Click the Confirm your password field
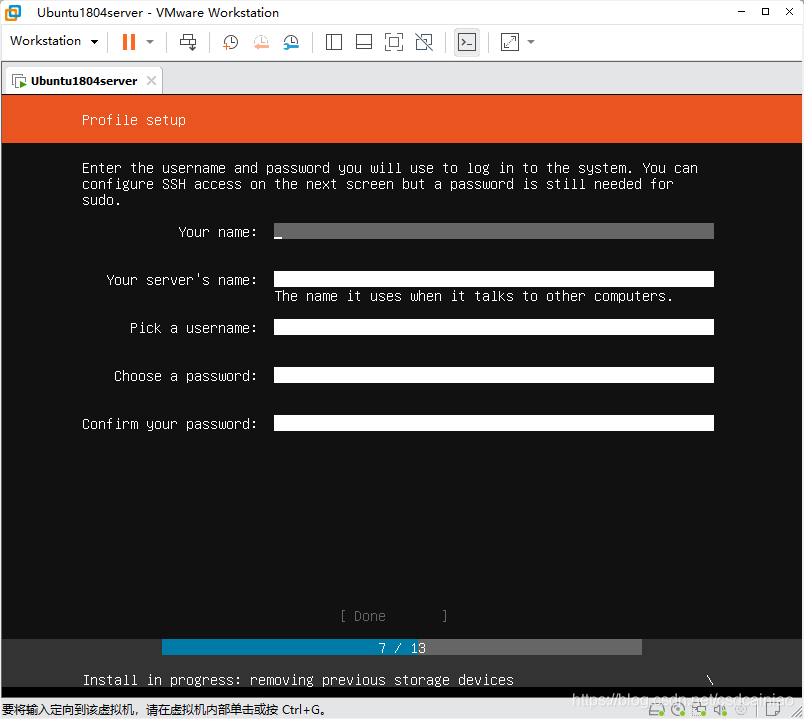The width and height of the screenshot is (804, 719). coord(493,423)
